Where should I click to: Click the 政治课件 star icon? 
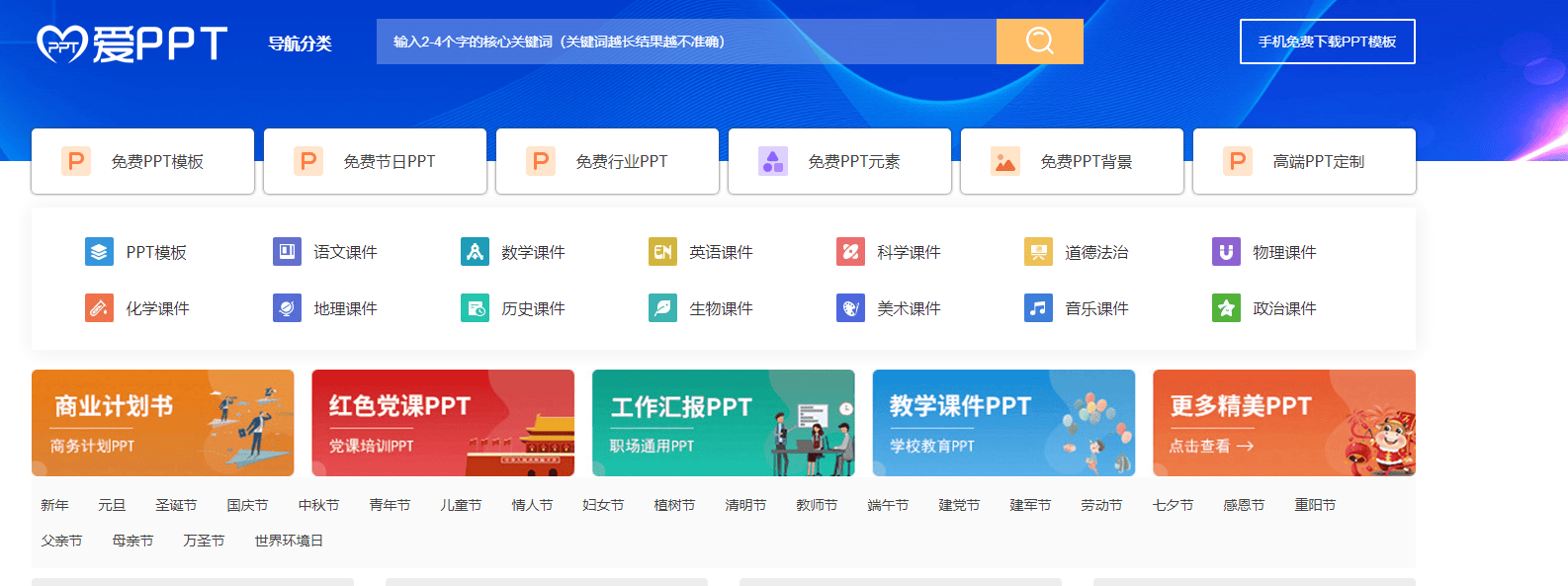pos(1226,308)
